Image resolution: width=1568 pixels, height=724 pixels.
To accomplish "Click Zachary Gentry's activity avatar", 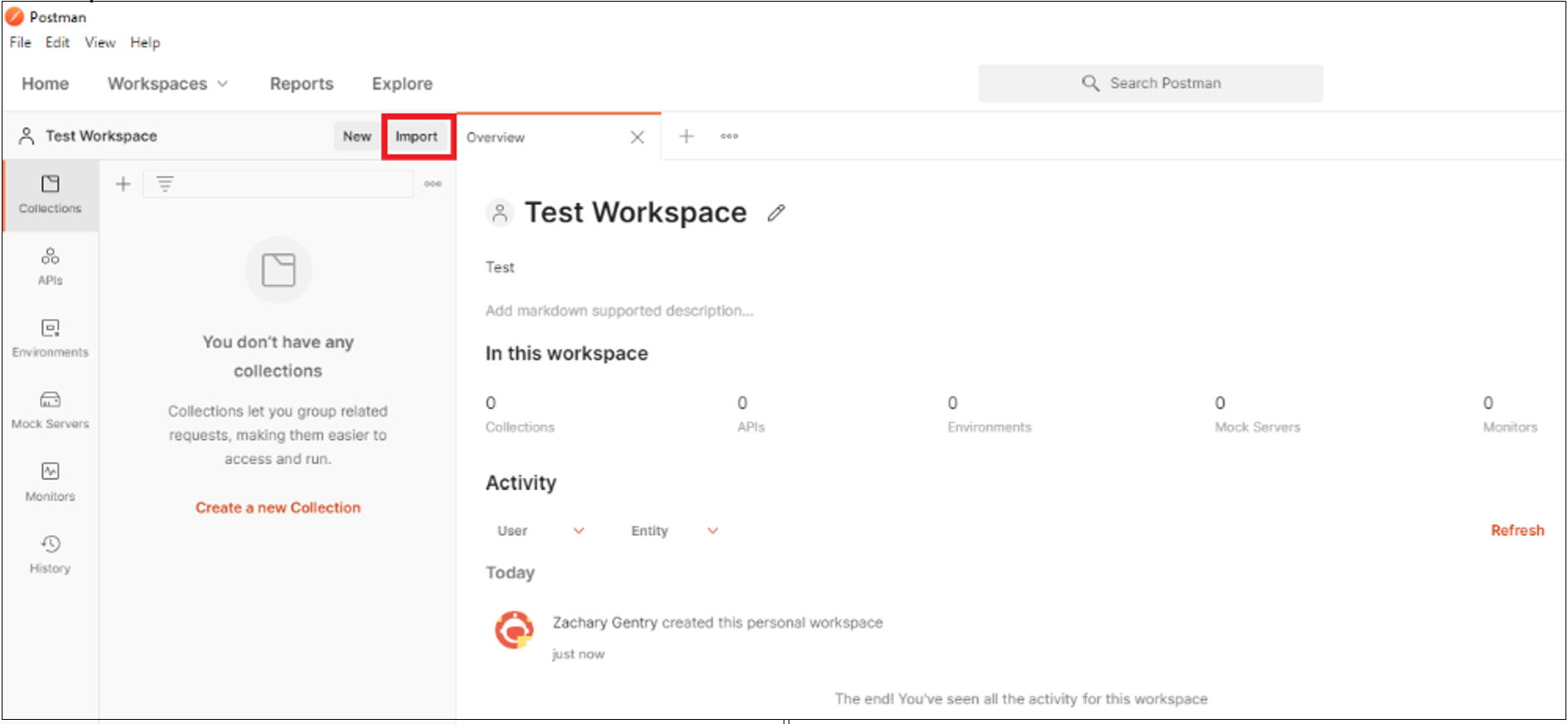I will (x=514, y=630).
